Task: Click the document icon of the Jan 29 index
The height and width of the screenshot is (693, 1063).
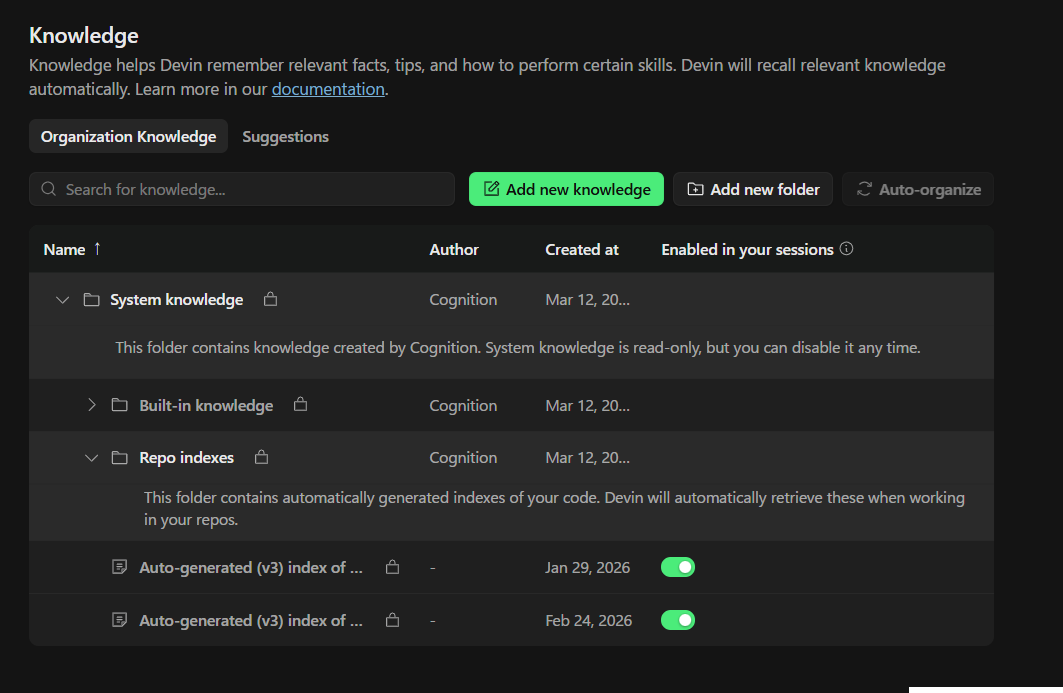Action: (120, 567)
